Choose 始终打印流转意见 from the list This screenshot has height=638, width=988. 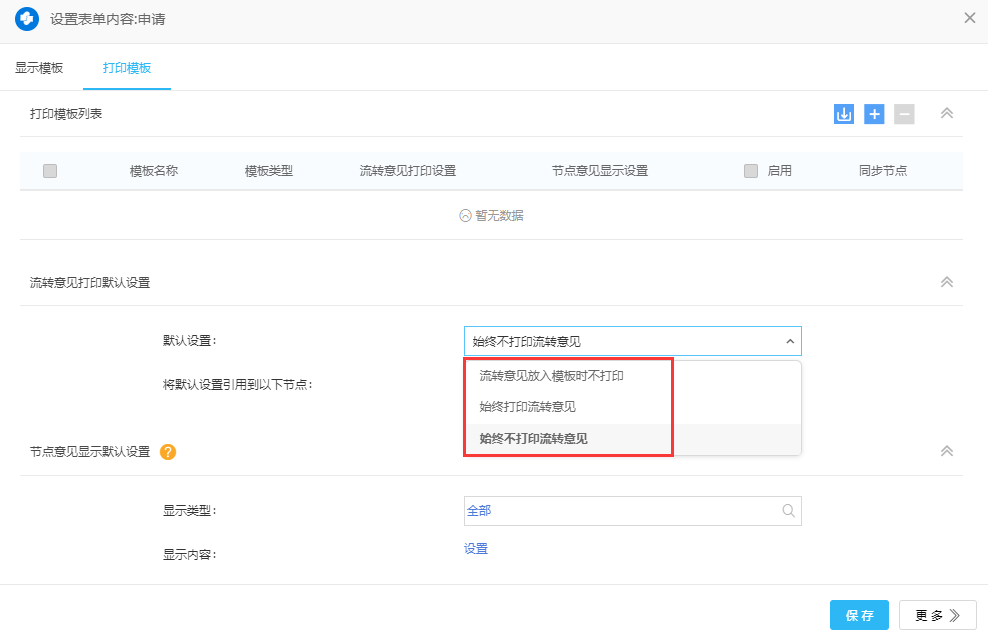[527, 407]
